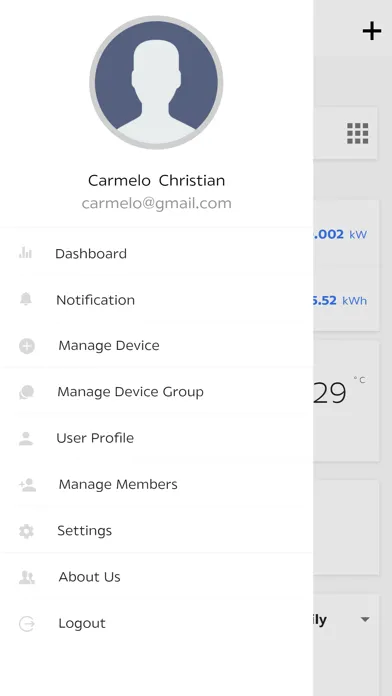Screen dimensions: 392x696
Task: Open the About Us page
Action: (x=157, y=577)
